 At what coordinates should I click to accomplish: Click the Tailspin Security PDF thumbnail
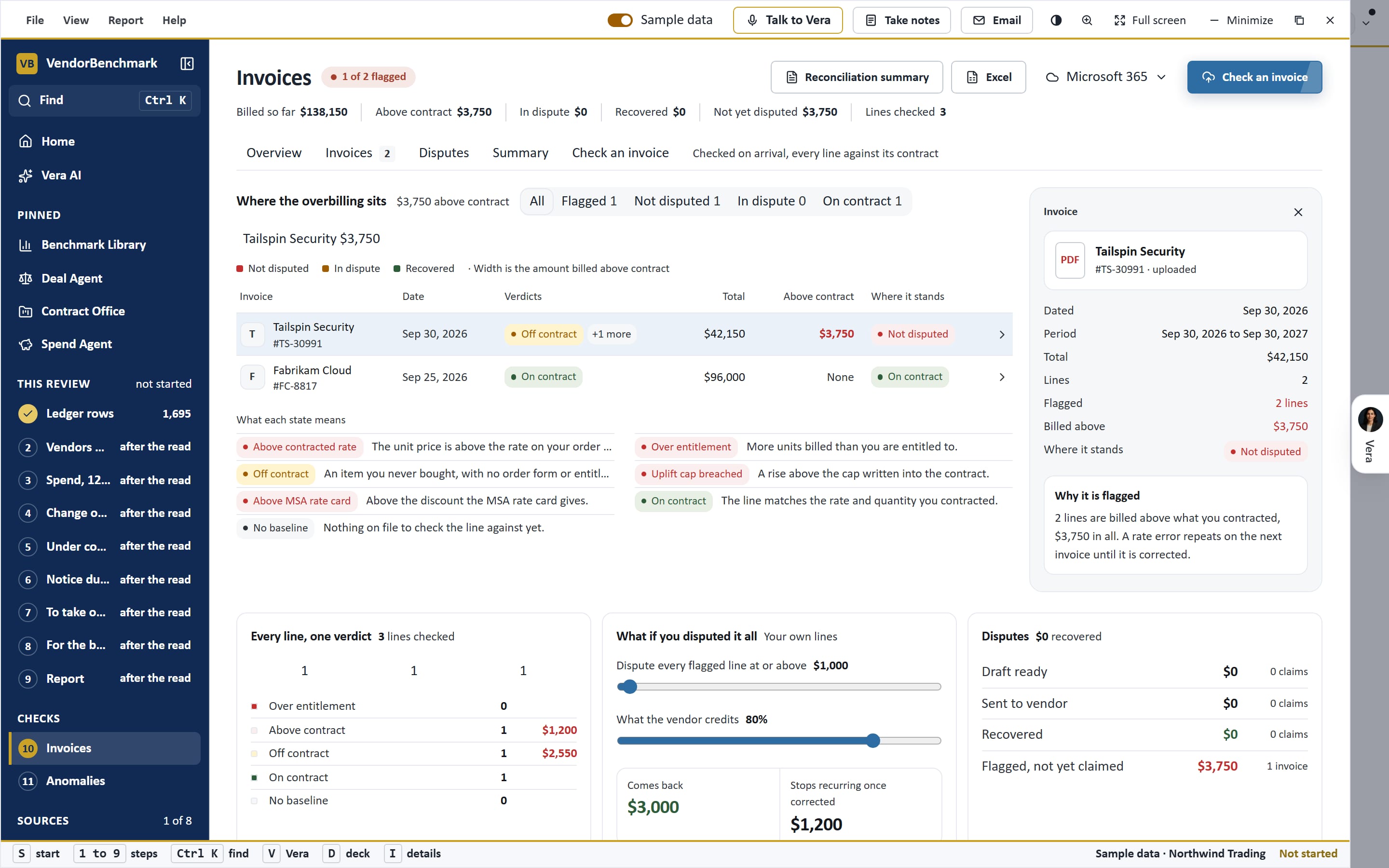coord(1069,260)
